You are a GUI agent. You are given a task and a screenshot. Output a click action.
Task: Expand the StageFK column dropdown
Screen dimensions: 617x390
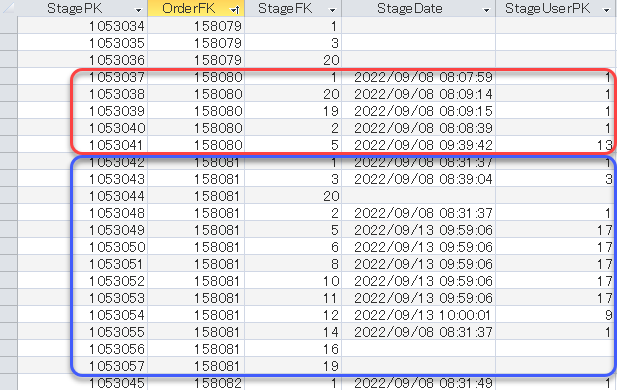tap(333, 10)
